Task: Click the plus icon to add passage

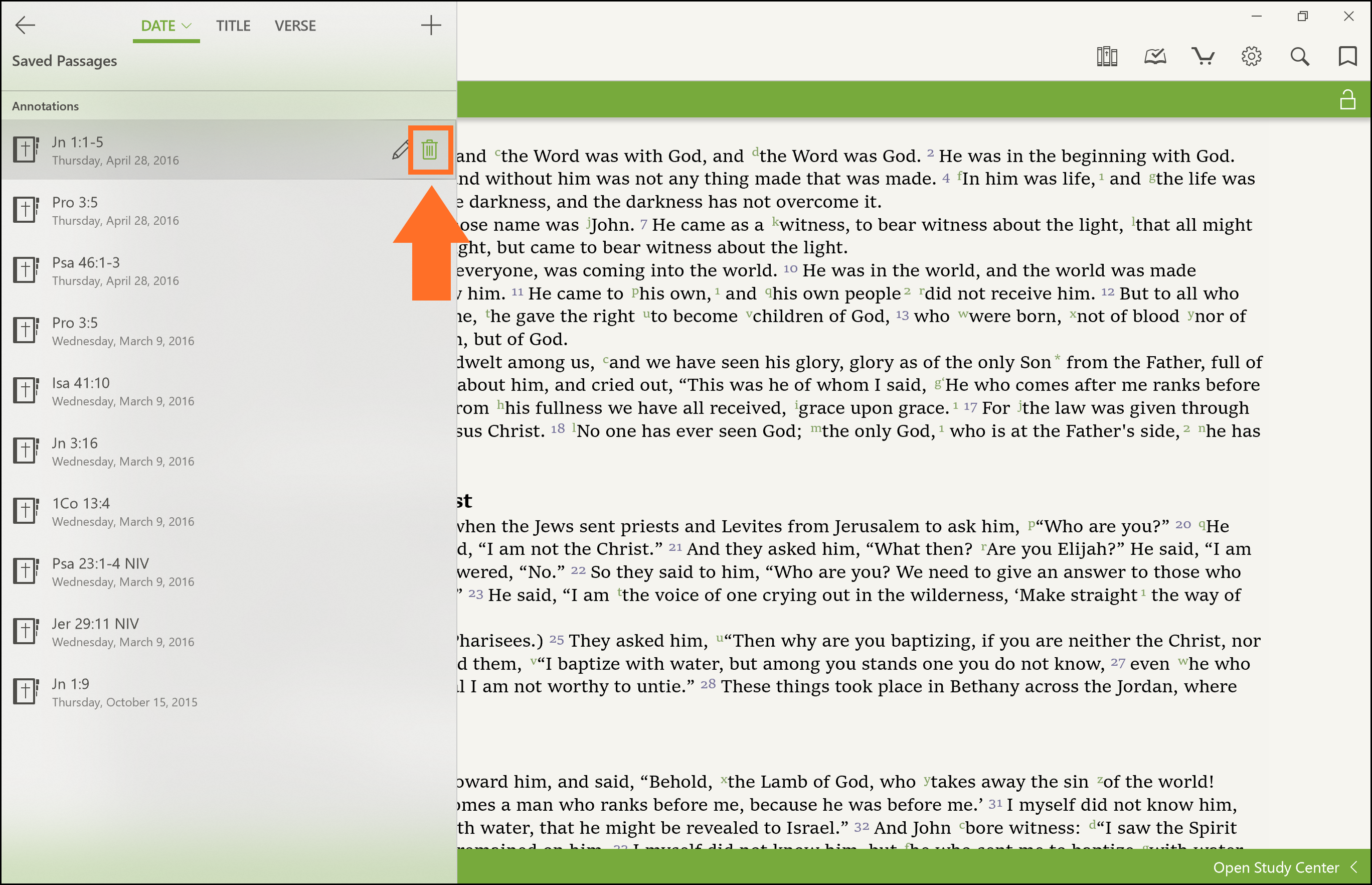Action: pyautogui.click(x=431, y=25)
